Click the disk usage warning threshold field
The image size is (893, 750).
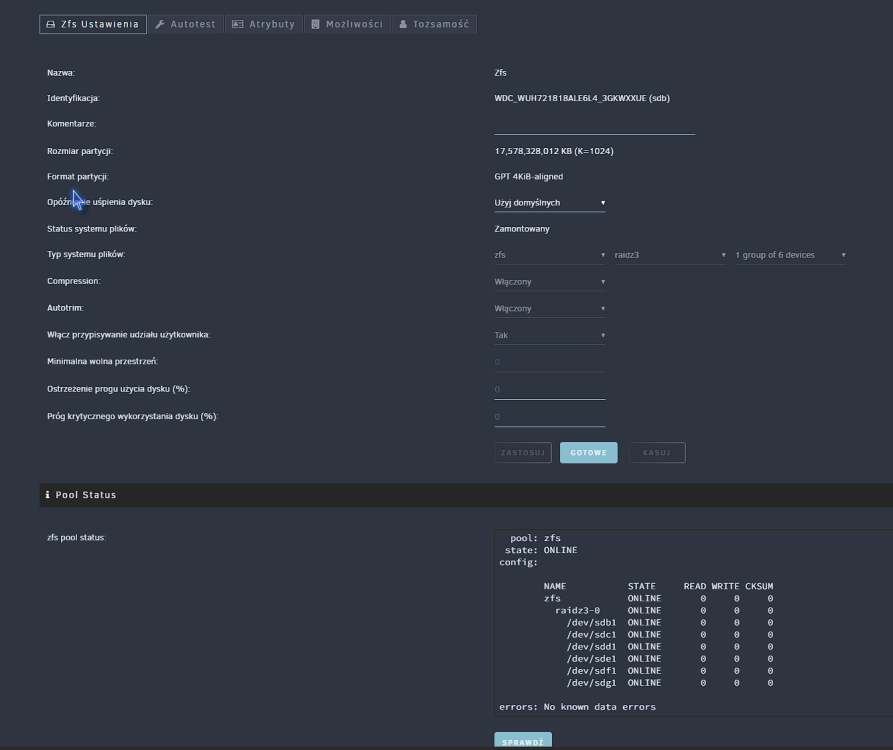(x=550, y=390)
